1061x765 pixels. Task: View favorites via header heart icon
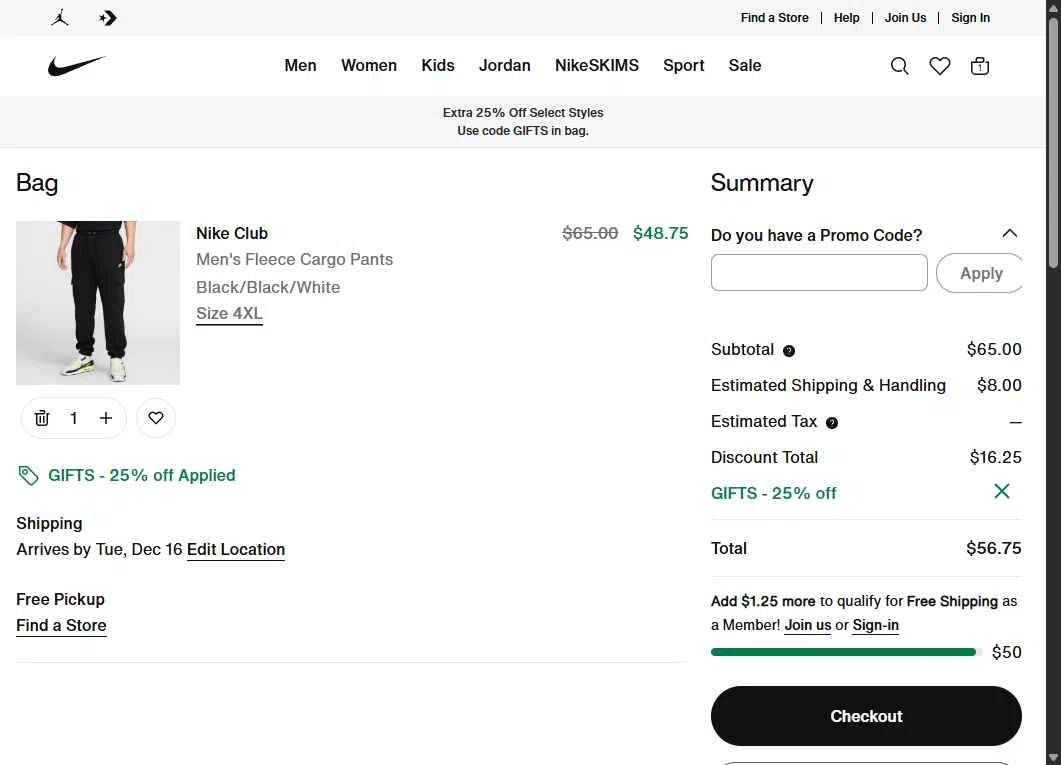point(939,66)
